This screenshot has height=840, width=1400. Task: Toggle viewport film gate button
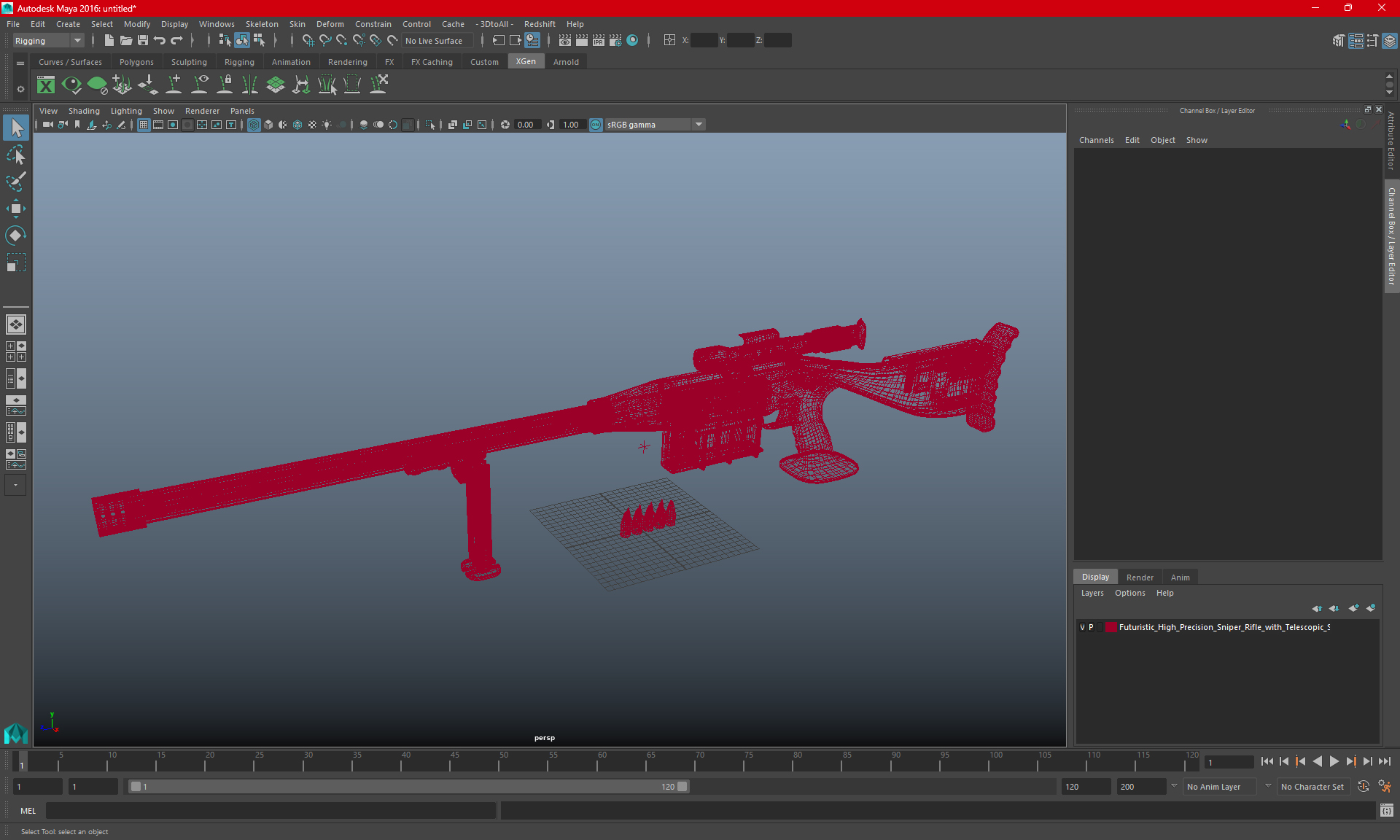coord(158,125)
